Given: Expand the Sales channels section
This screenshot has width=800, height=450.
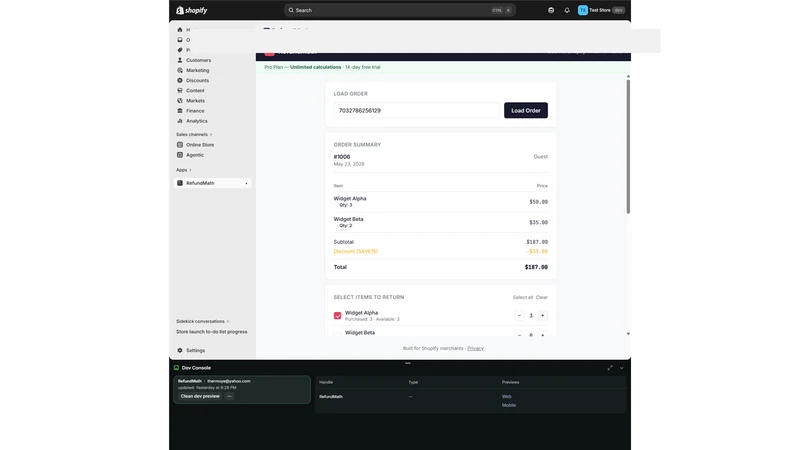Looking at the screenshot, I should pyautogui.click(x=194, y=135).
